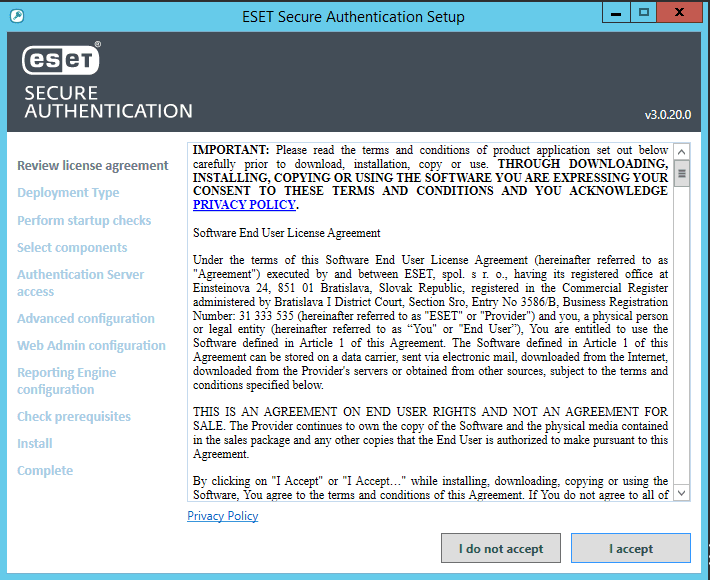
Task: Select Web Admin configuration step
Action: tap(91, 345)
